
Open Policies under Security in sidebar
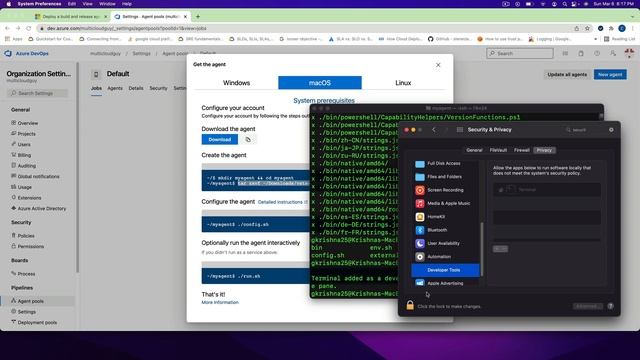26,236
